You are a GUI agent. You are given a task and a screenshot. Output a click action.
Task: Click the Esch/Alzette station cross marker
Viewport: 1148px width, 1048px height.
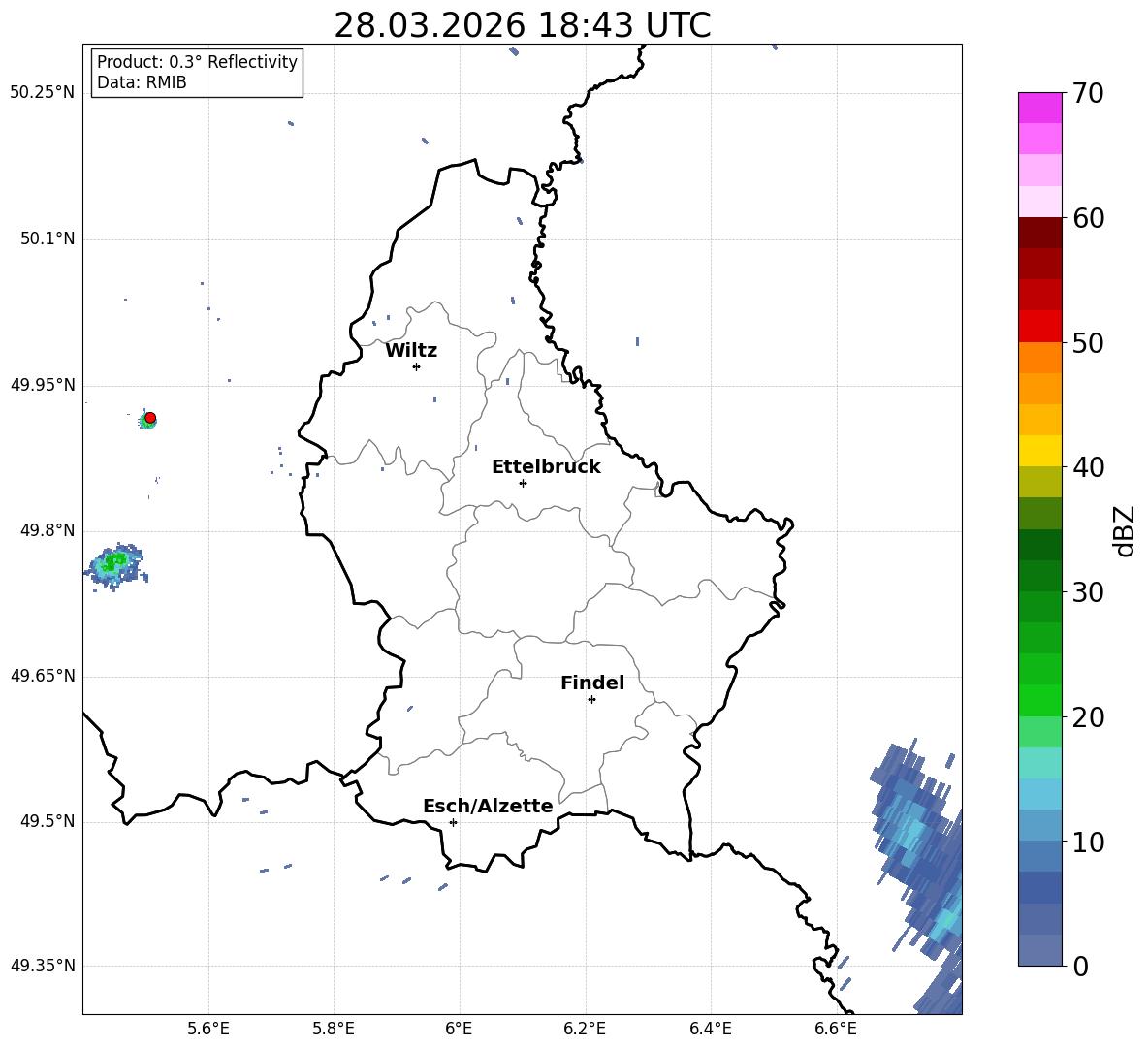pos(453,822)
